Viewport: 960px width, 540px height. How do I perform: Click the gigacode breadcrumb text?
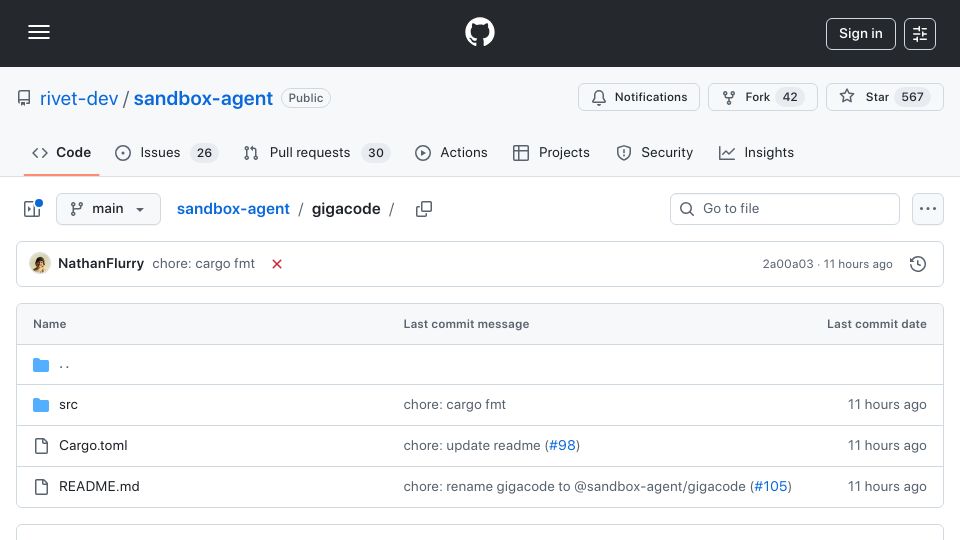pyautogui.click(x=346, y=209)
